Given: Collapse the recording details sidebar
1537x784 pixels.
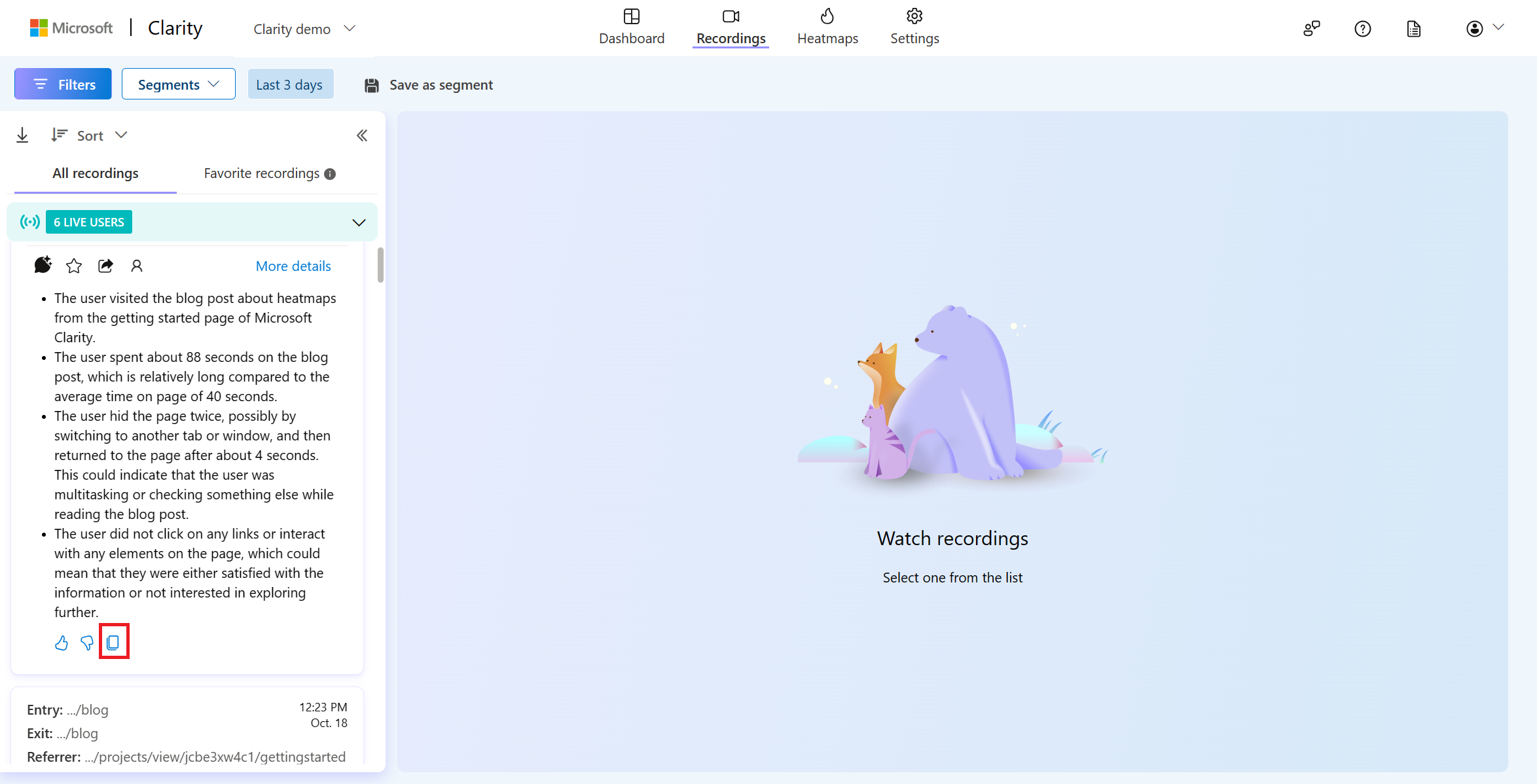Looking at the screenshot, I should pos(362,135).
